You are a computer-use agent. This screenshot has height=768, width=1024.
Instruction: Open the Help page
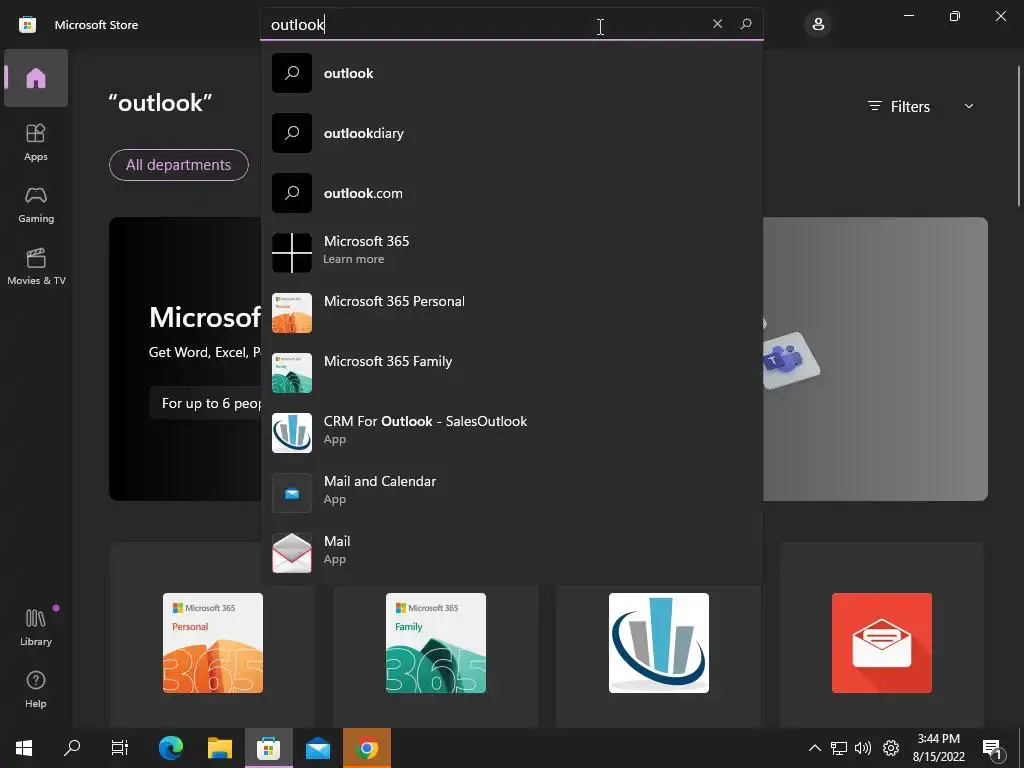tap(36, 690)
